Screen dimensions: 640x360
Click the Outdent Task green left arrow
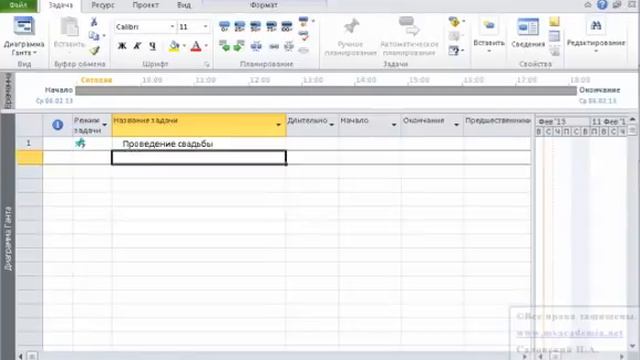click(x=224, y=46)
